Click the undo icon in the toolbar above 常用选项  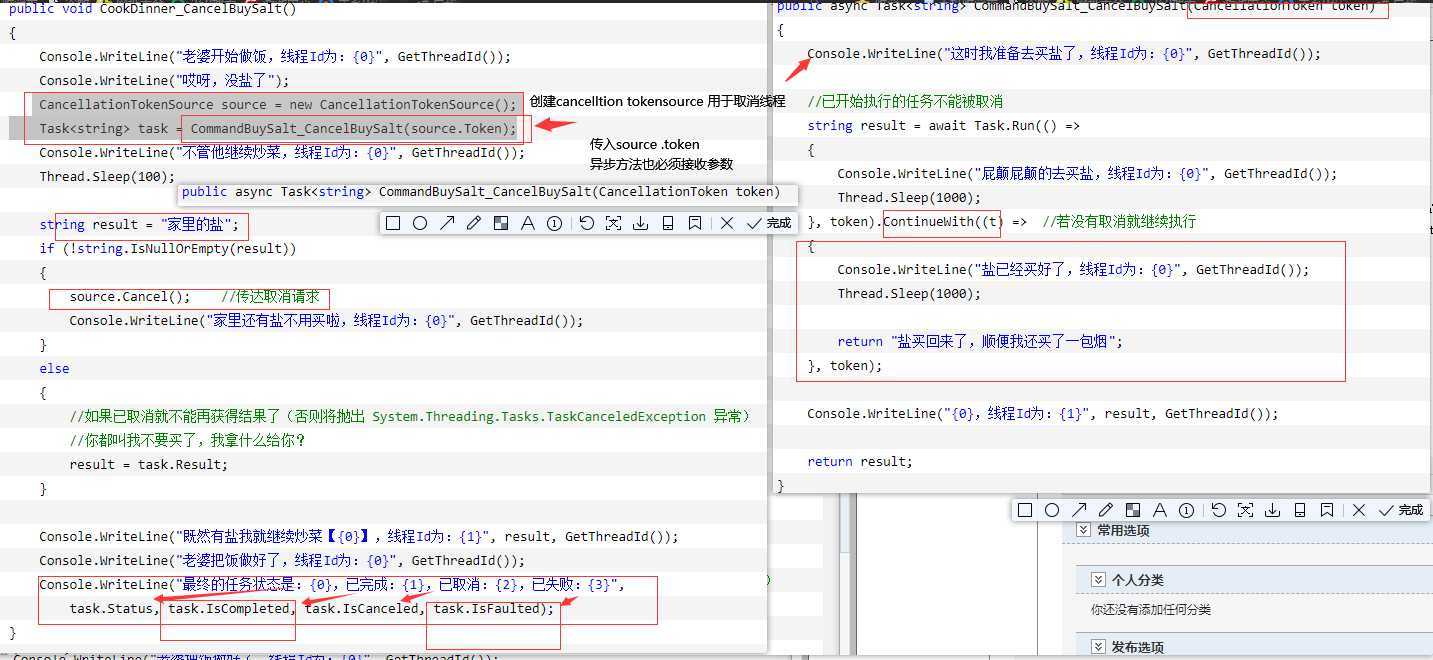1218,510
